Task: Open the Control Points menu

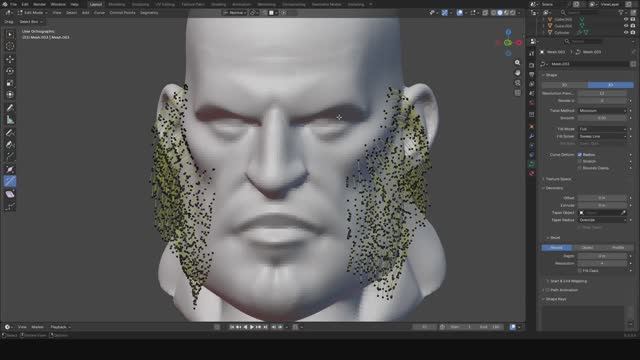Action: [x=122, y=13]
